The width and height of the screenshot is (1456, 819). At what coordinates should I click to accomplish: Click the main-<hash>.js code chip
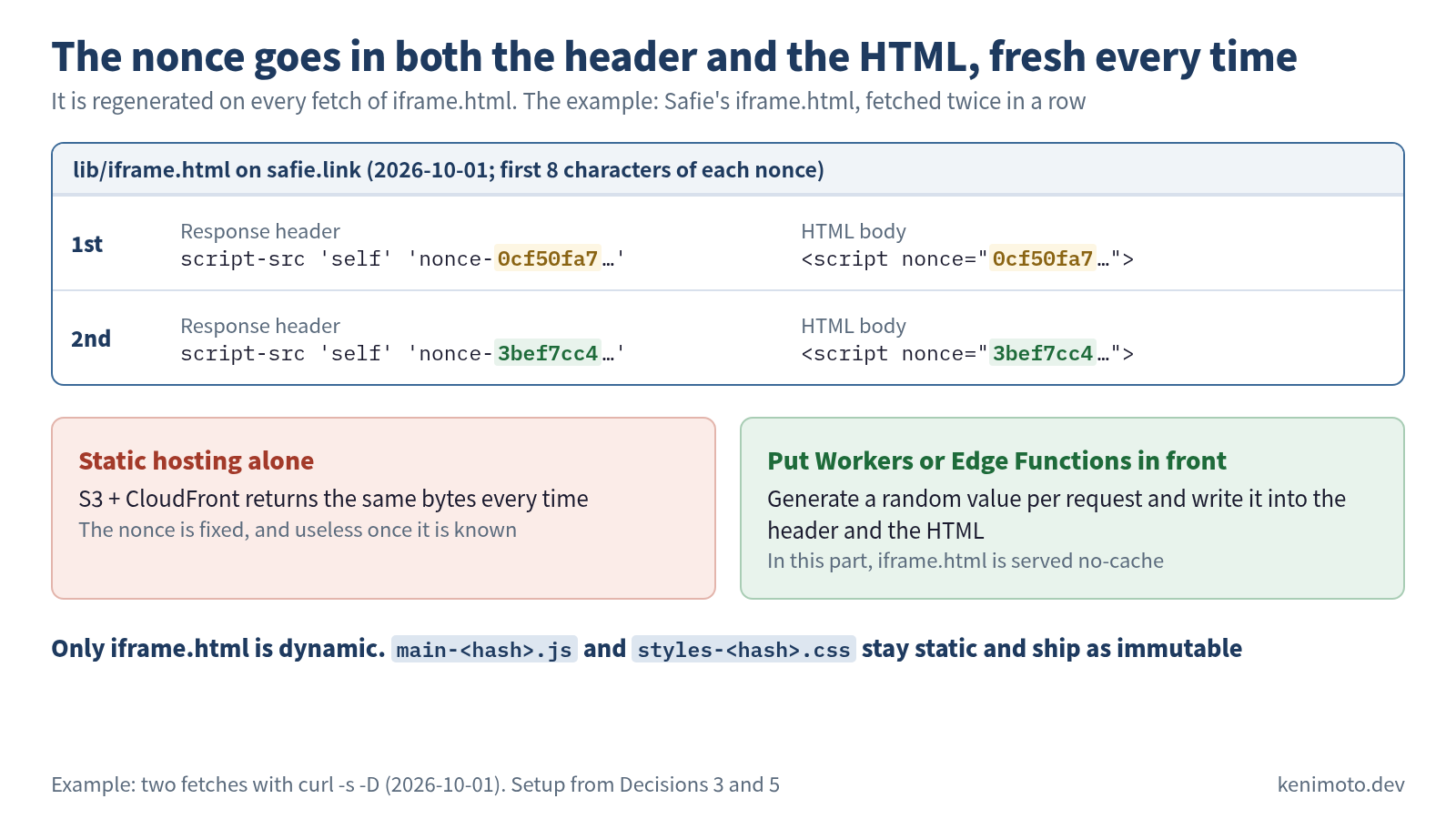coord(484,649)
